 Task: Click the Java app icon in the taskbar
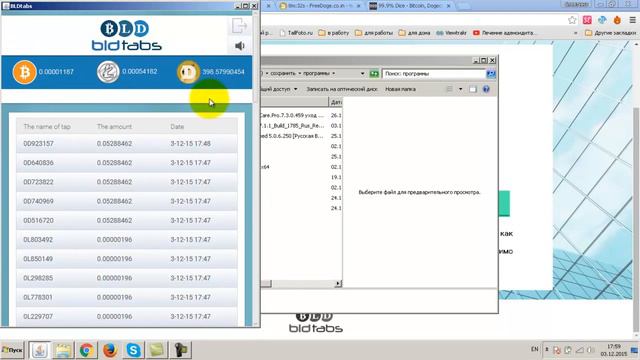[x=40, y=350]
